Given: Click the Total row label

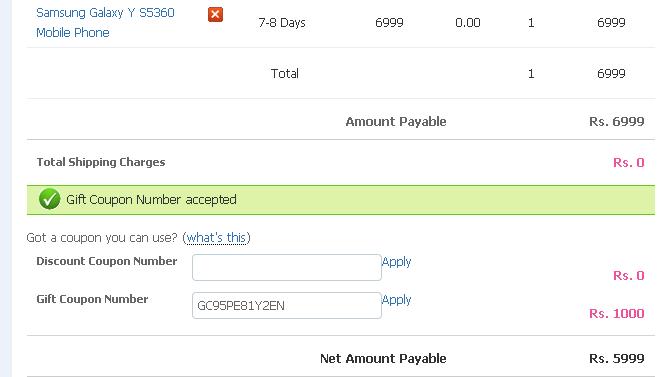Looking at the screenshot, I should pyautogui.click(x=285, y=74).
